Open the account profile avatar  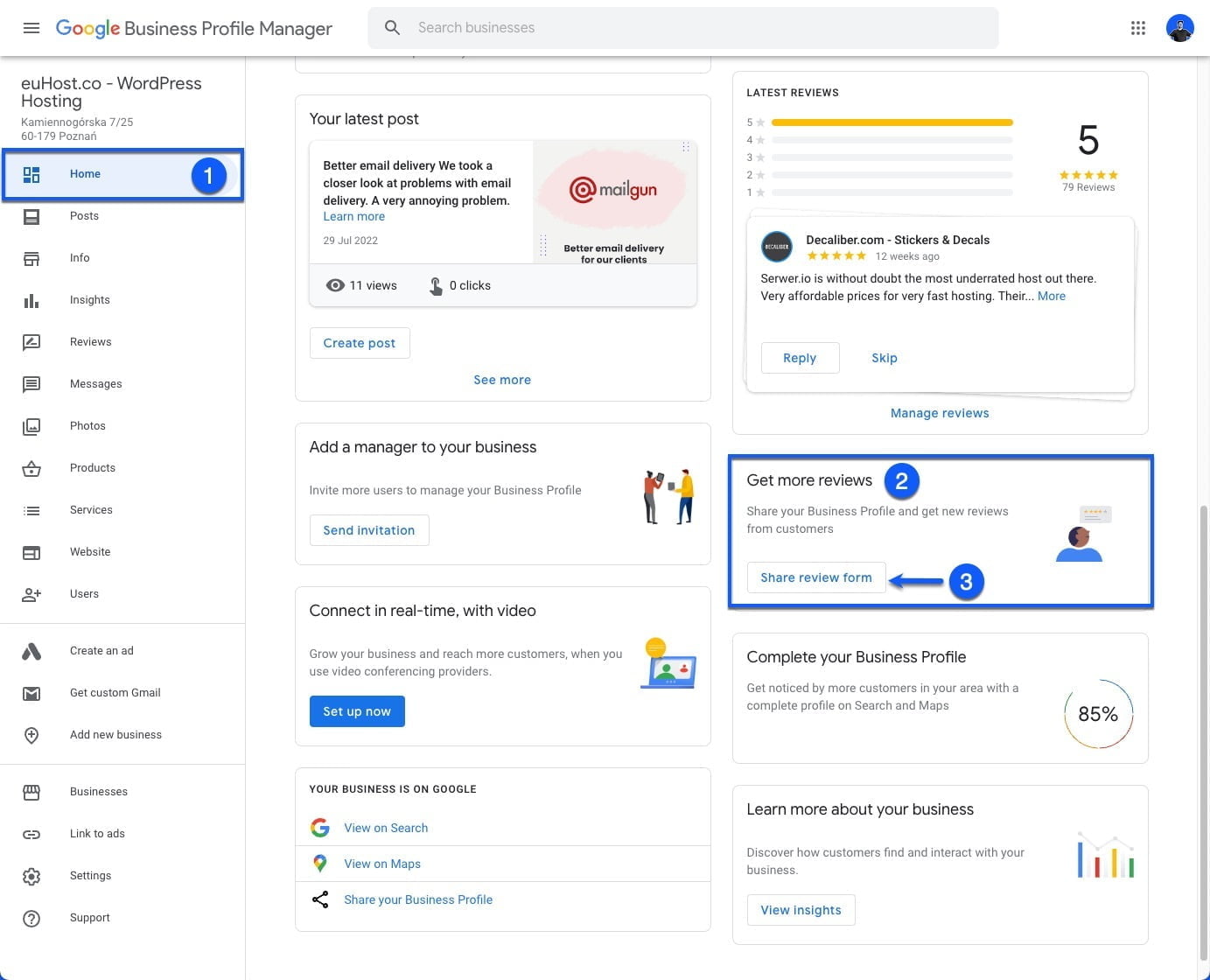(x=1180, y=28)
